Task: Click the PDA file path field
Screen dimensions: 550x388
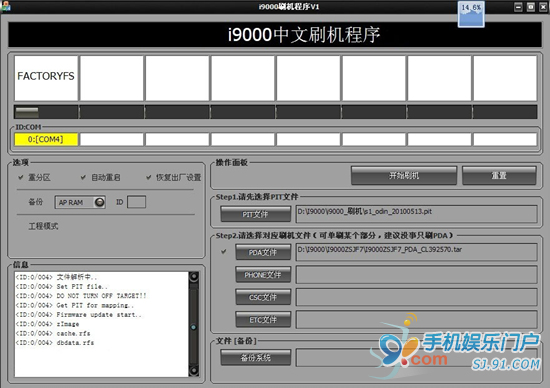Action: coord(416,252)
